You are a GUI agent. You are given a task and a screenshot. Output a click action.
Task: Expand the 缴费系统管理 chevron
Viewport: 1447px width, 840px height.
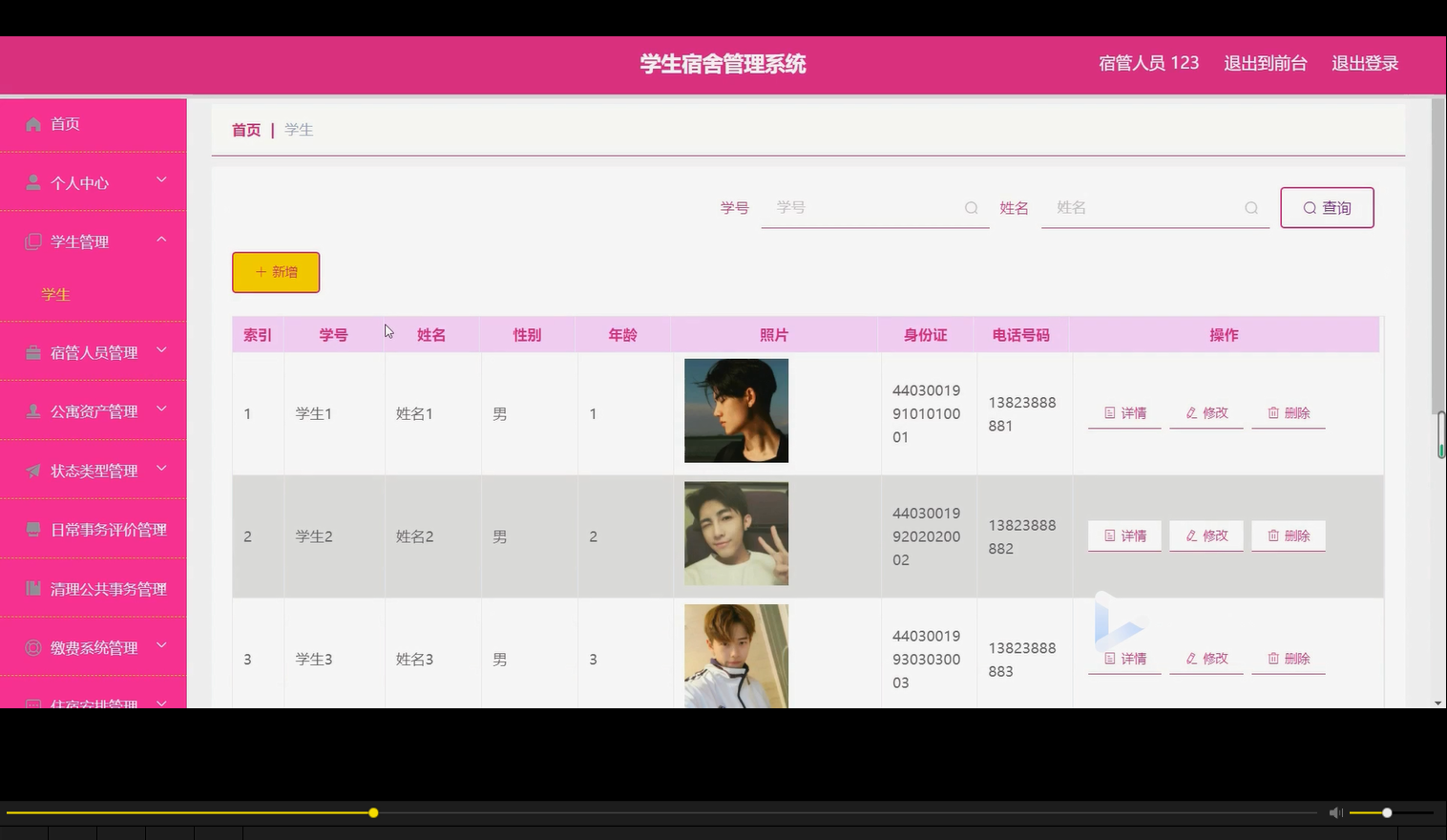point(161,645)
